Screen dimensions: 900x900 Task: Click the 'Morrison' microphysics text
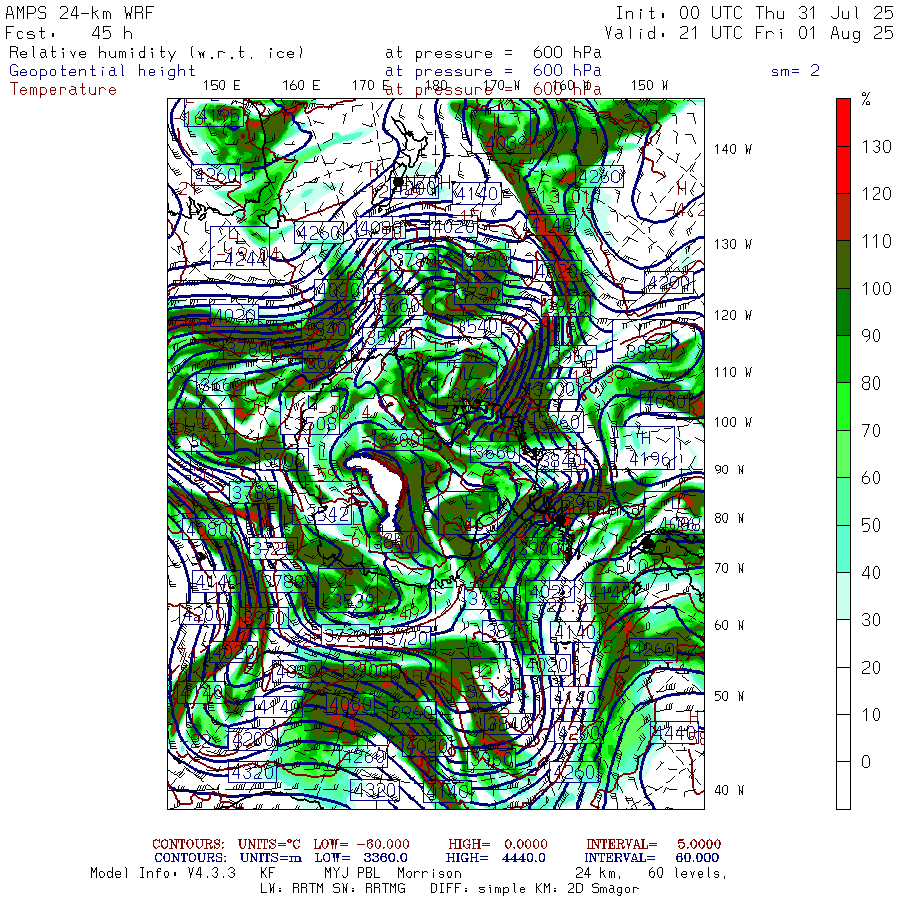429,873
